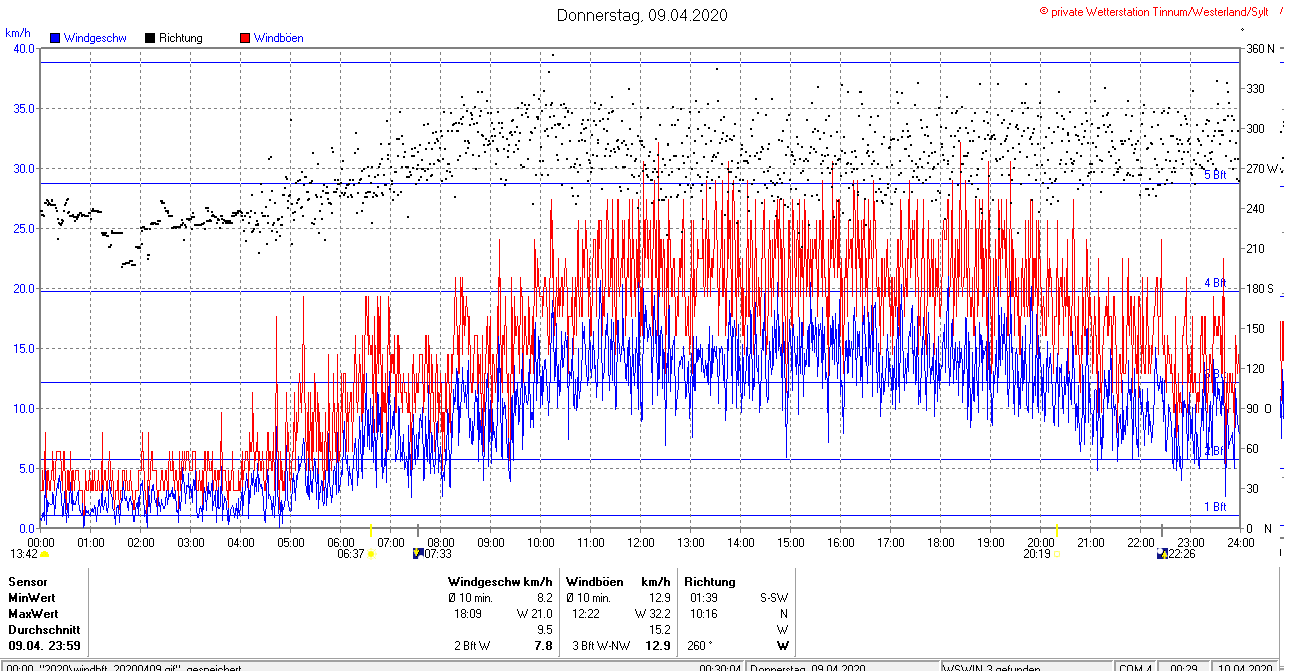The height and width of the screenshot is (671, 1310).
Task: Click the 4 Bft threshold label
Action: coord(1215,283)
